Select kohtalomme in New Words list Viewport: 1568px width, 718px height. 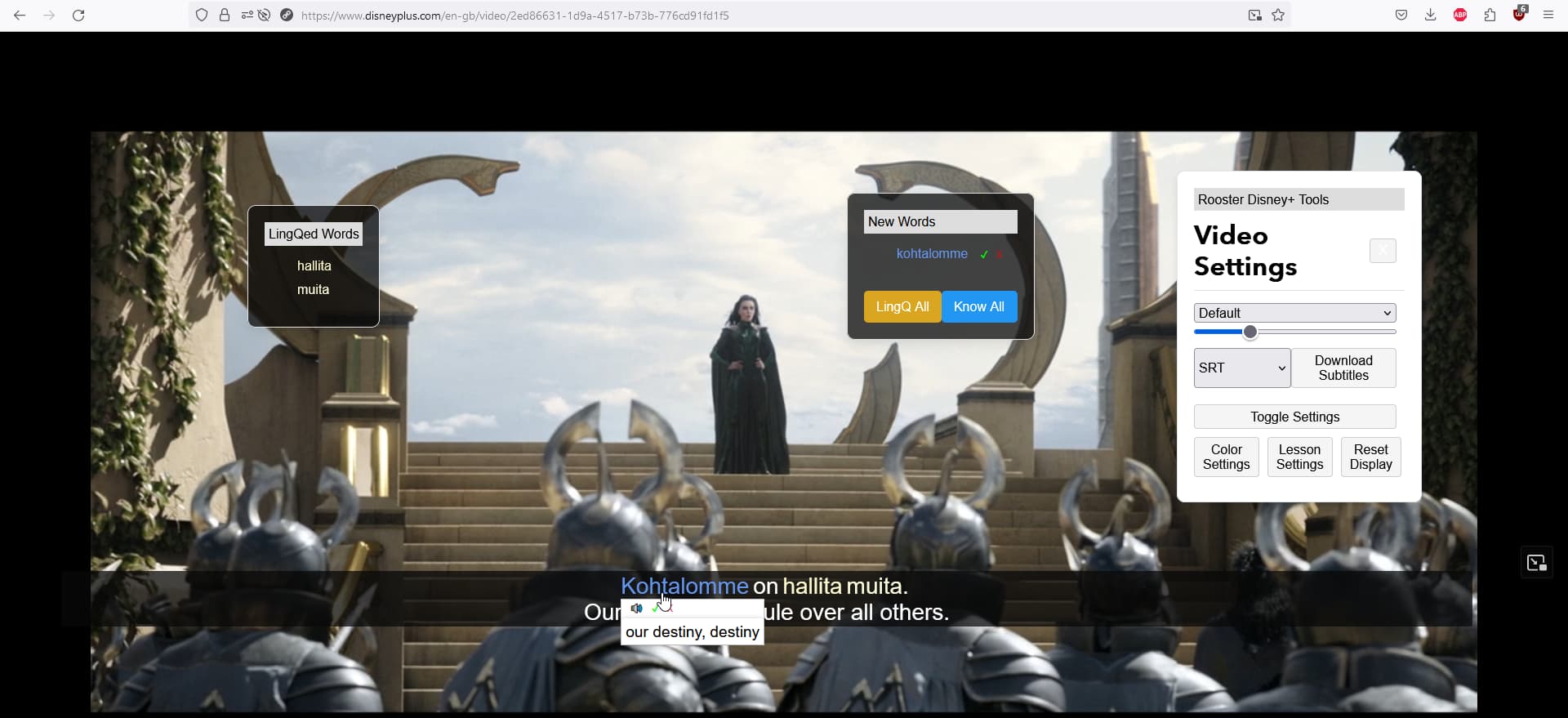coord(932,254)
